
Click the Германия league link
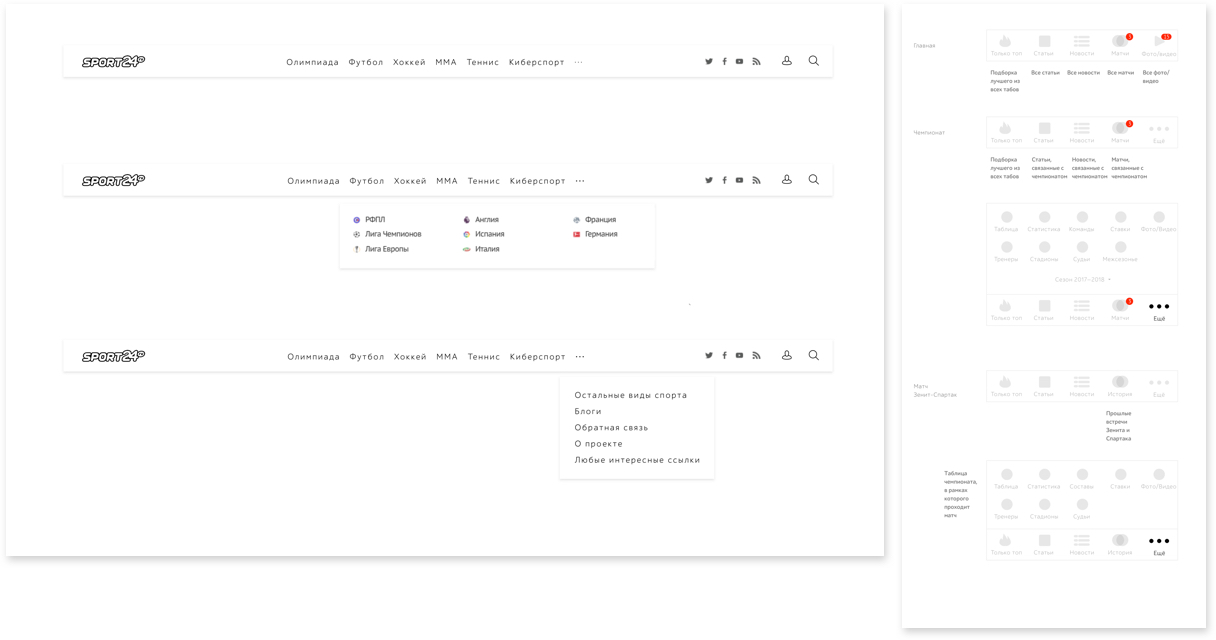pyautogui.click(x=600, y=234)
